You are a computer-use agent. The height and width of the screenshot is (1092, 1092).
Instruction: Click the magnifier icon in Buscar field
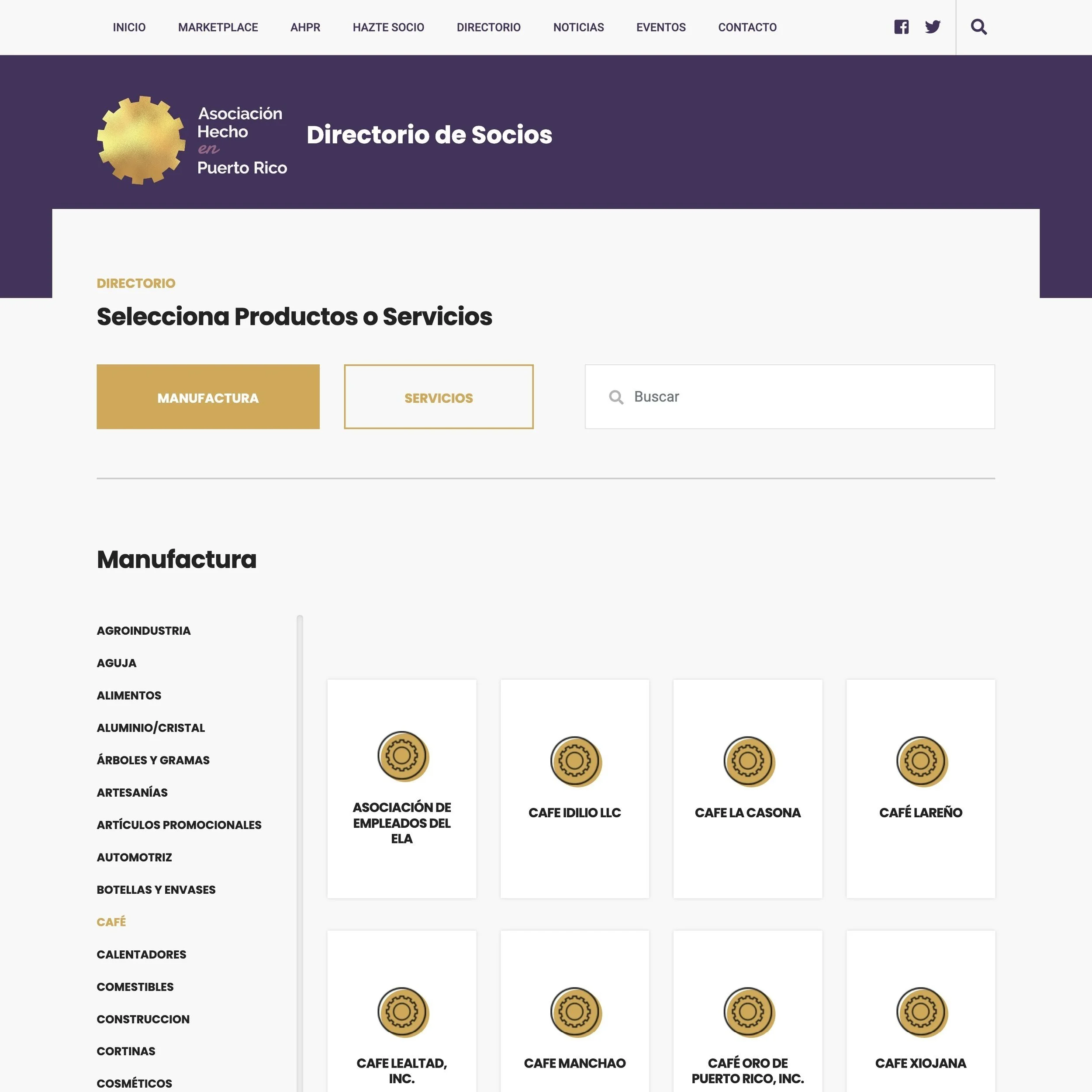(x=616, y=397)
